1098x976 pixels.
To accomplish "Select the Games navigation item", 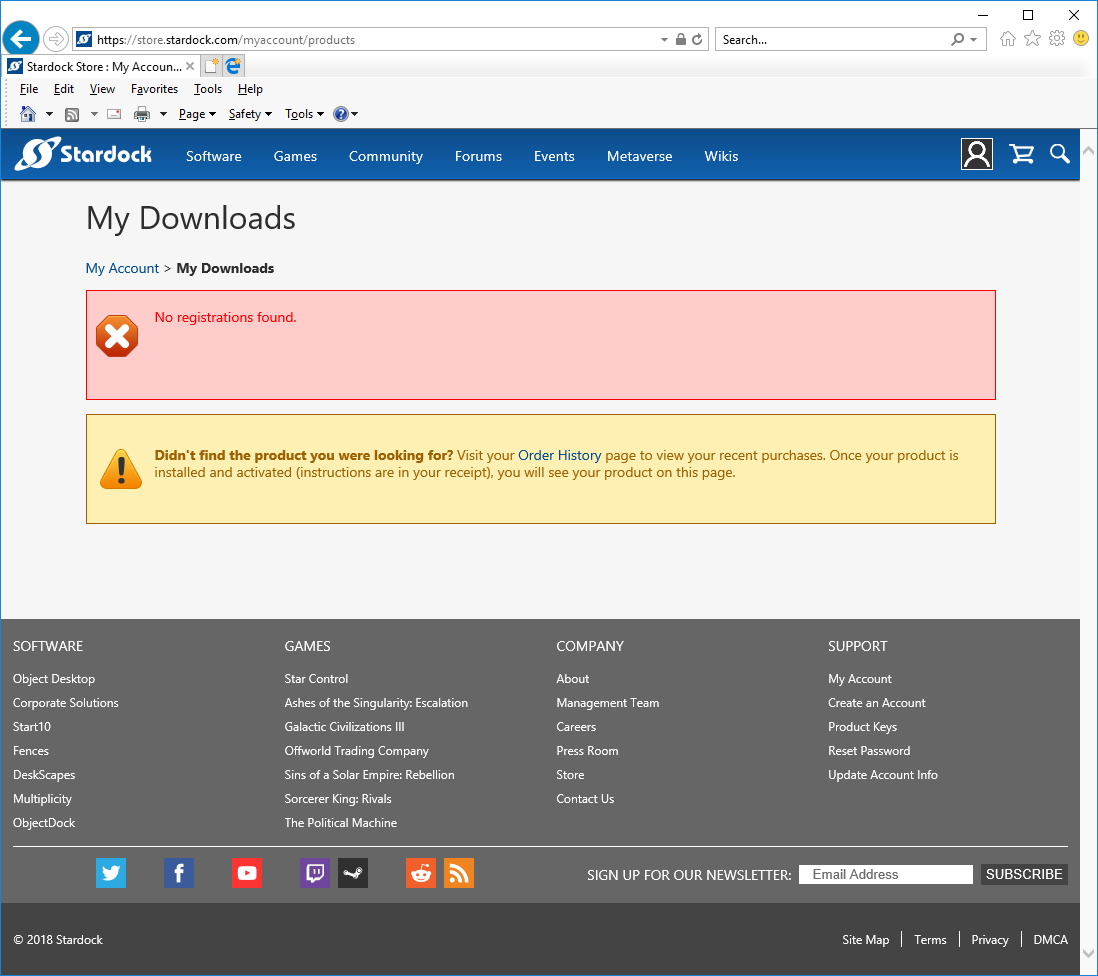I will (295, 156).
